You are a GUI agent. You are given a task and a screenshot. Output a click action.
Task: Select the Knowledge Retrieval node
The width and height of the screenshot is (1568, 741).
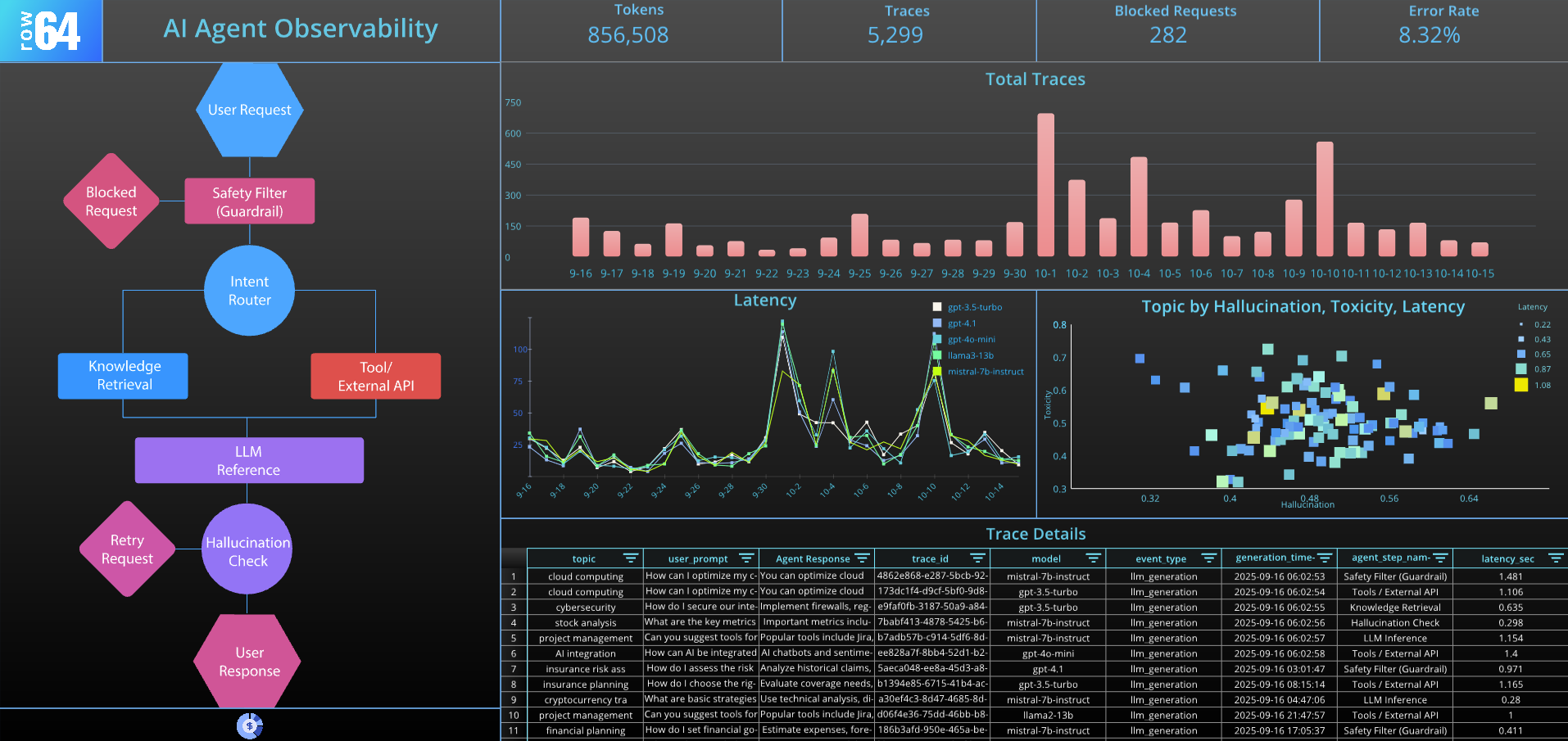123,376
